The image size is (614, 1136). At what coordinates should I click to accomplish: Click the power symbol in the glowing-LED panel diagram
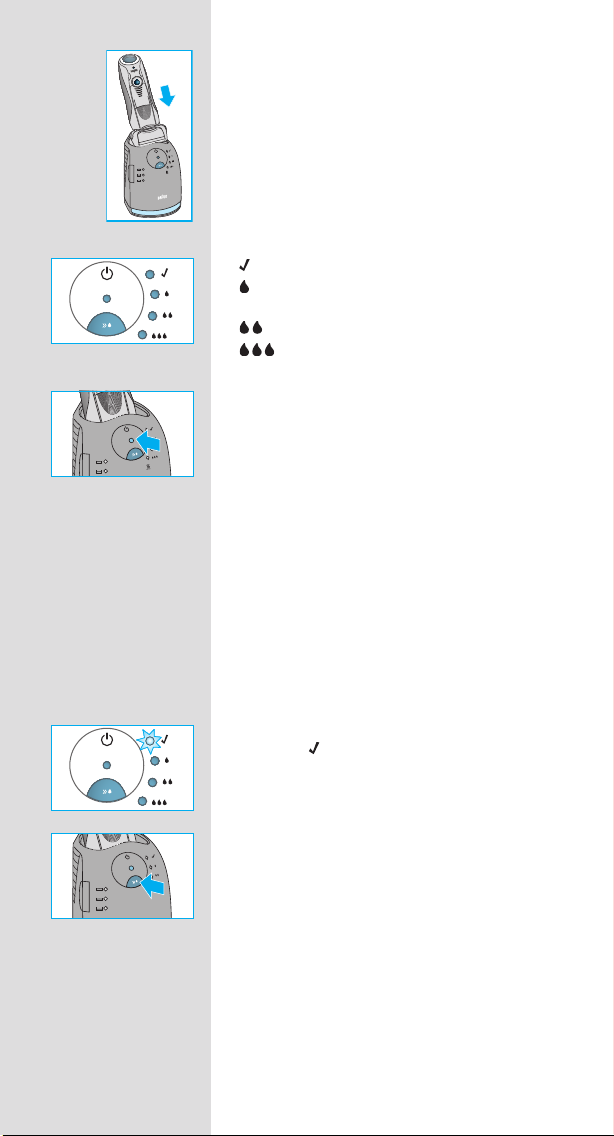point(107,740)
